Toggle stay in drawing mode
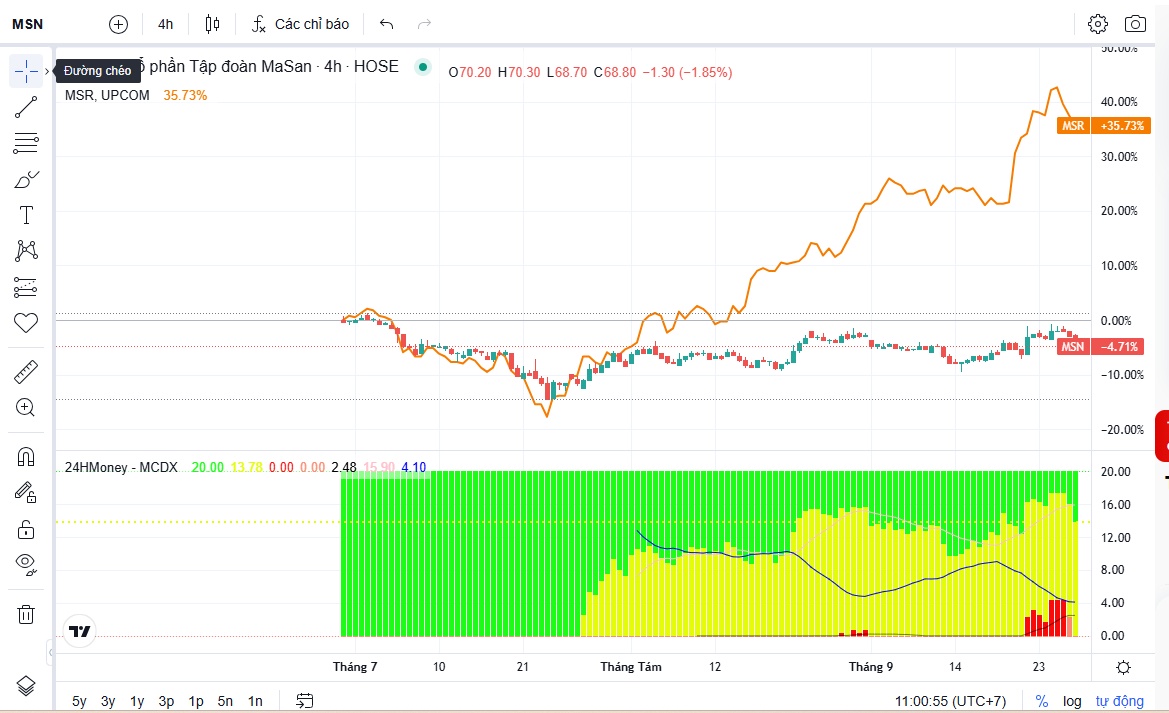The height and width of the screenshot is (713, 1169). [26, 492]
